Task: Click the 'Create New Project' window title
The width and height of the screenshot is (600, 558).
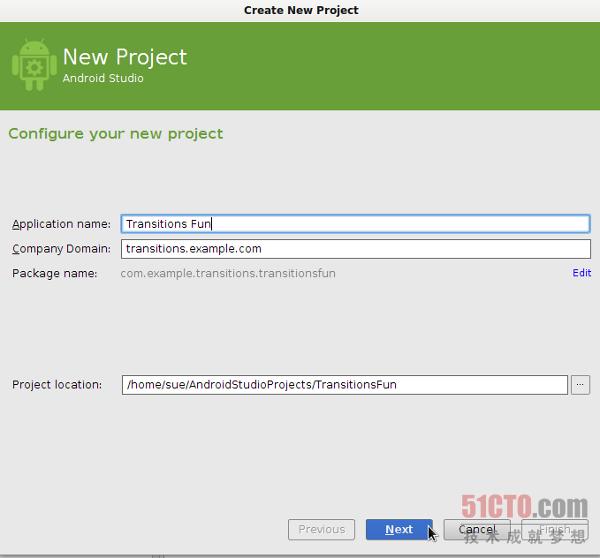Action: (x=301, y=10)
